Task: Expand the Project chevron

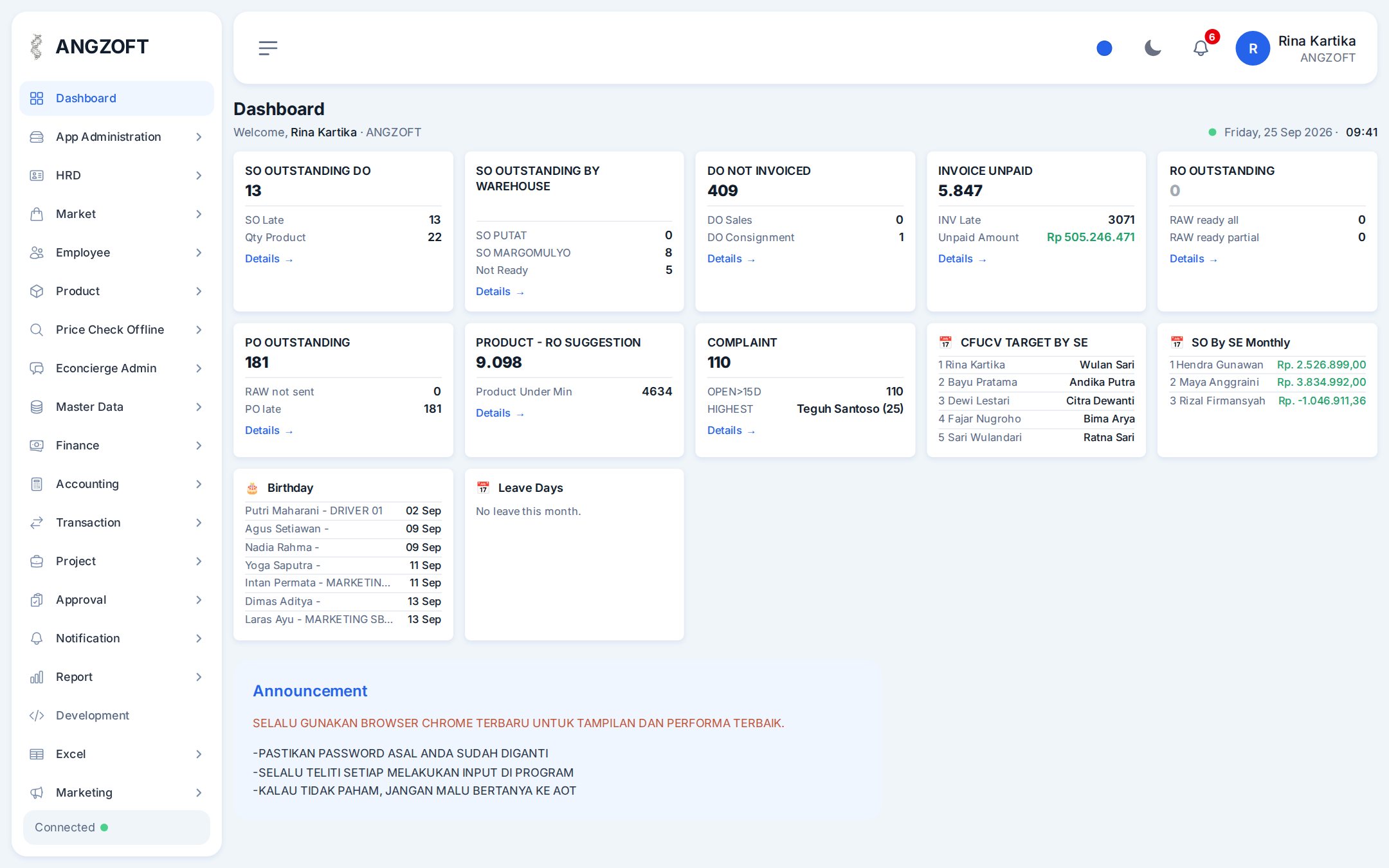Action: [x=199, y=561]
